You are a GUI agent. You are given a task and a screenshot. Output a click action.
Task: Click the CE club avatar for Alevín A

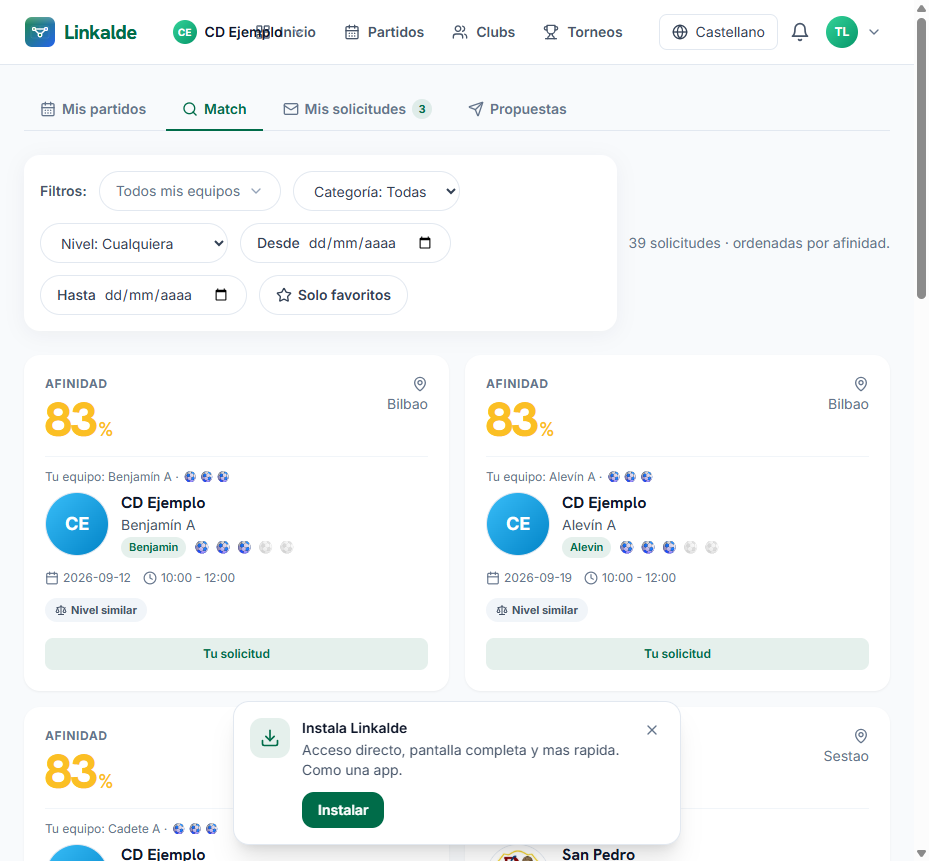(518, 524)
